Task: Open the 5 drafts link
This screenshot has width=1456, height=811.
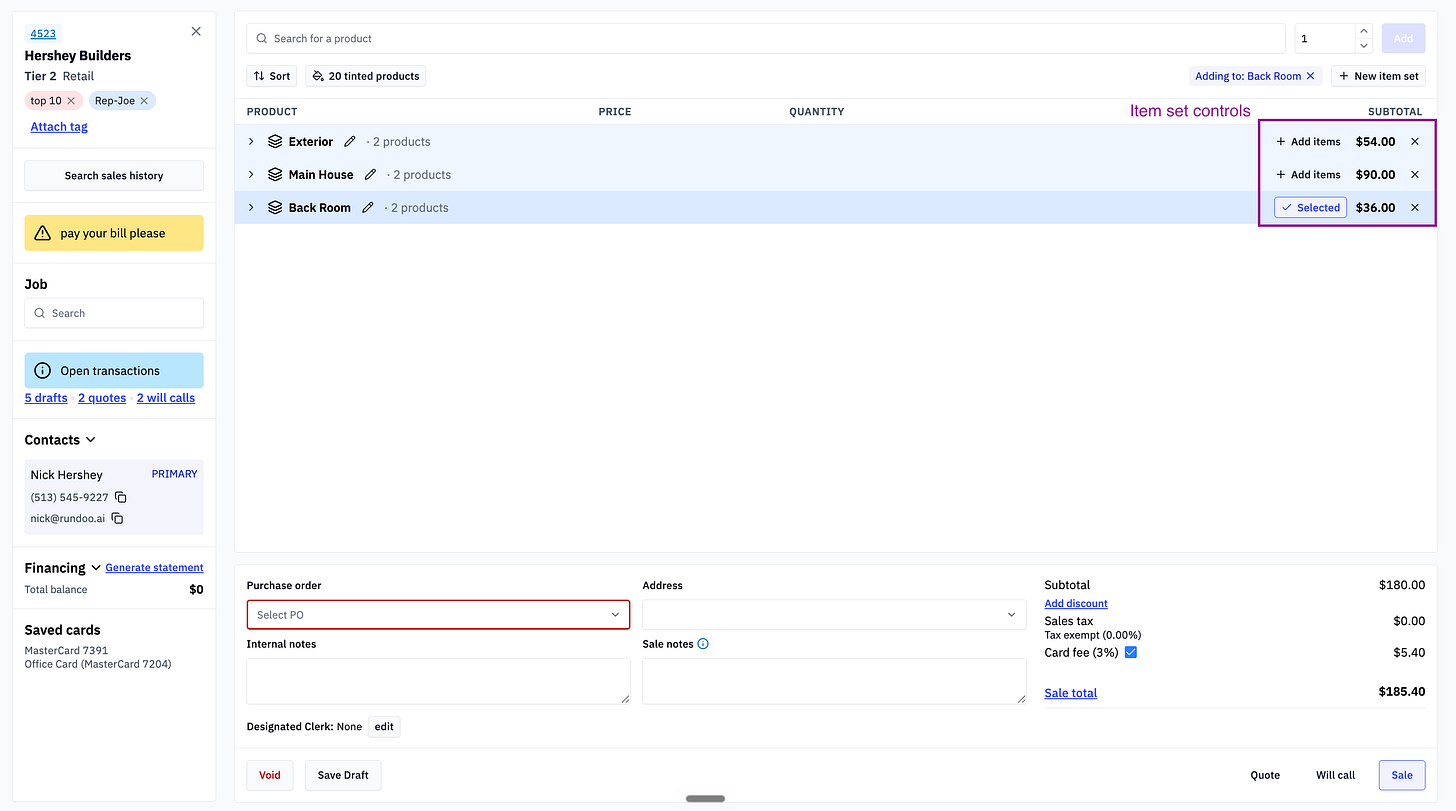Action: click(46, 398)
